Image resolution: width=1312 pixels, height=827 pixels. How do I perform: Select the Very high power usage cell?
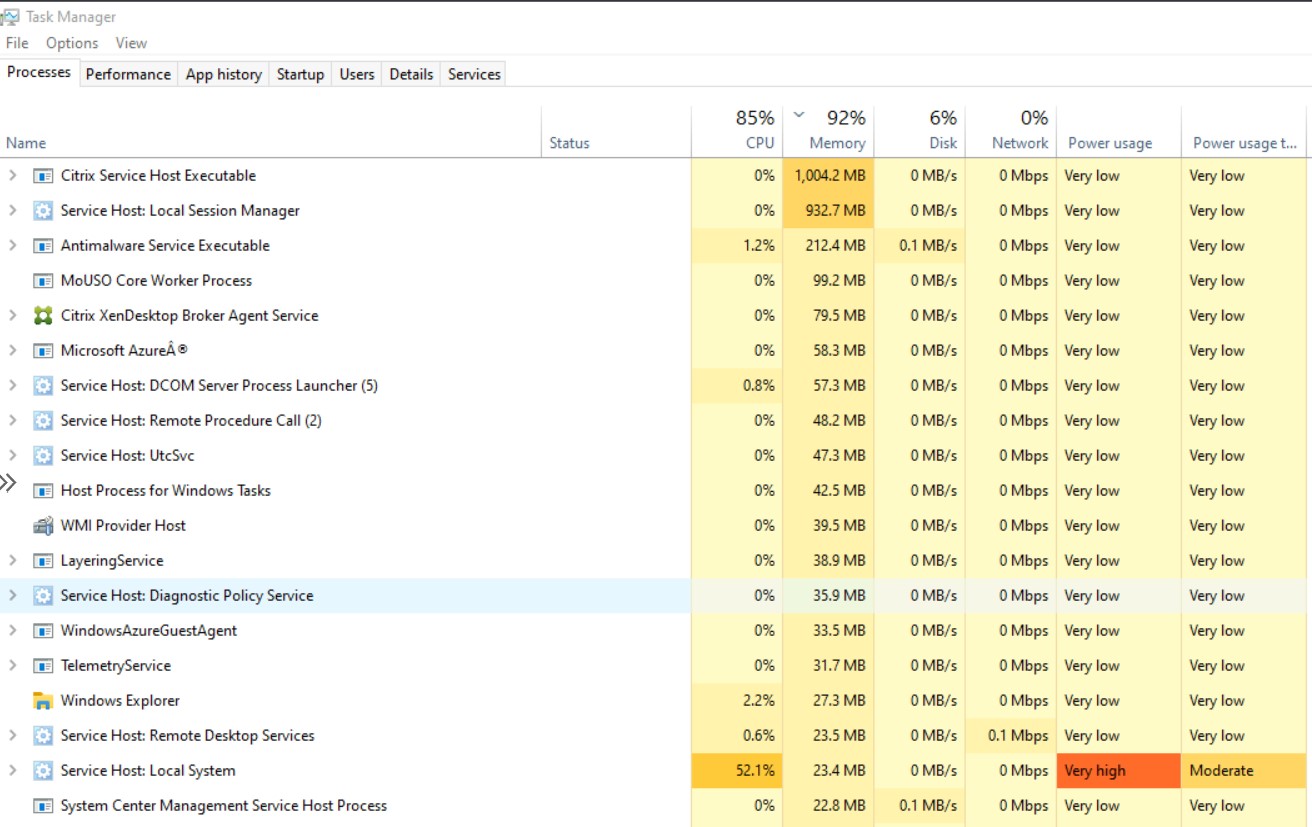(x=1118, y=771)
